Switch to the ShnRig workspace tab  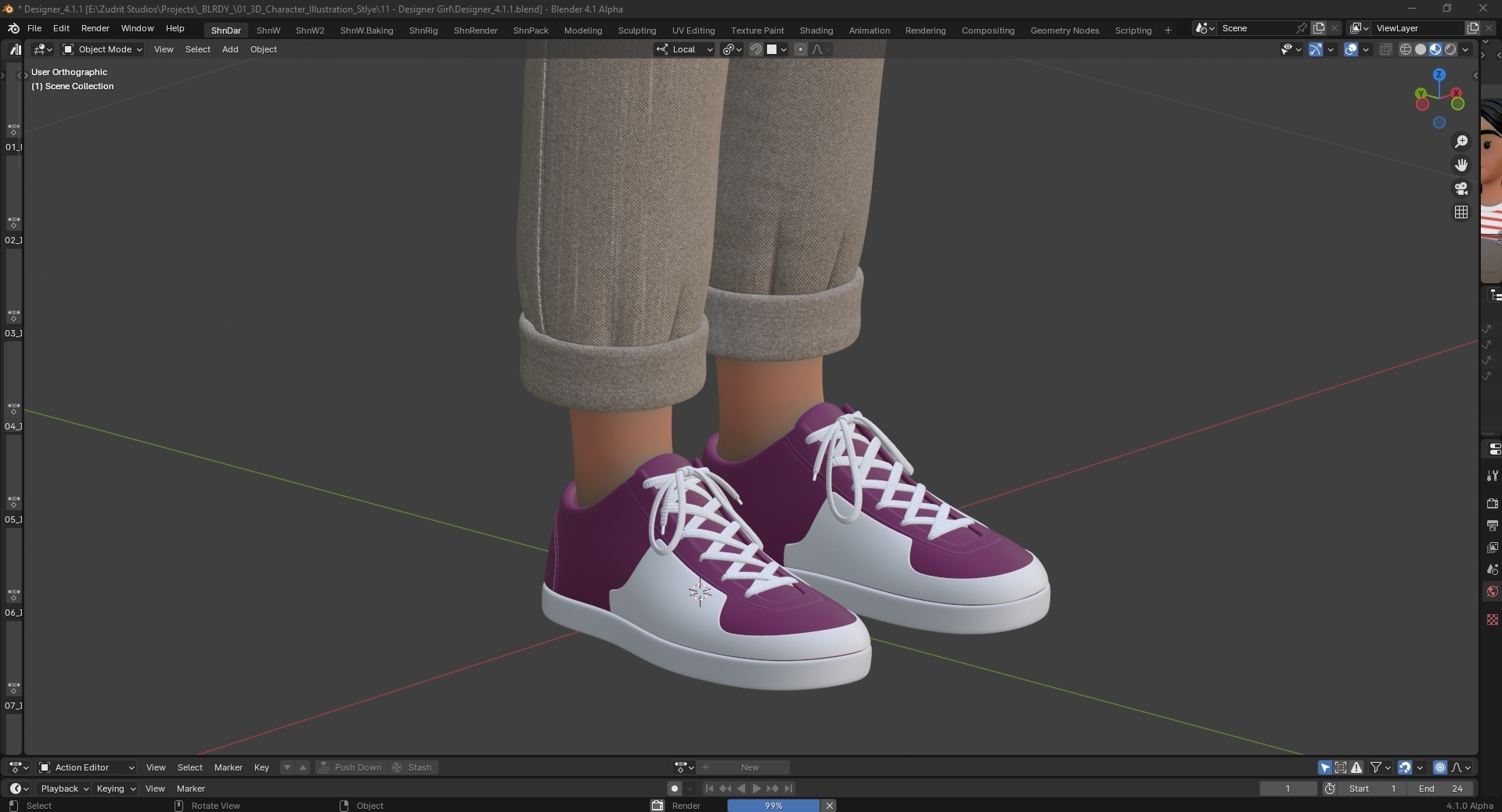click(x=423, y=31)
